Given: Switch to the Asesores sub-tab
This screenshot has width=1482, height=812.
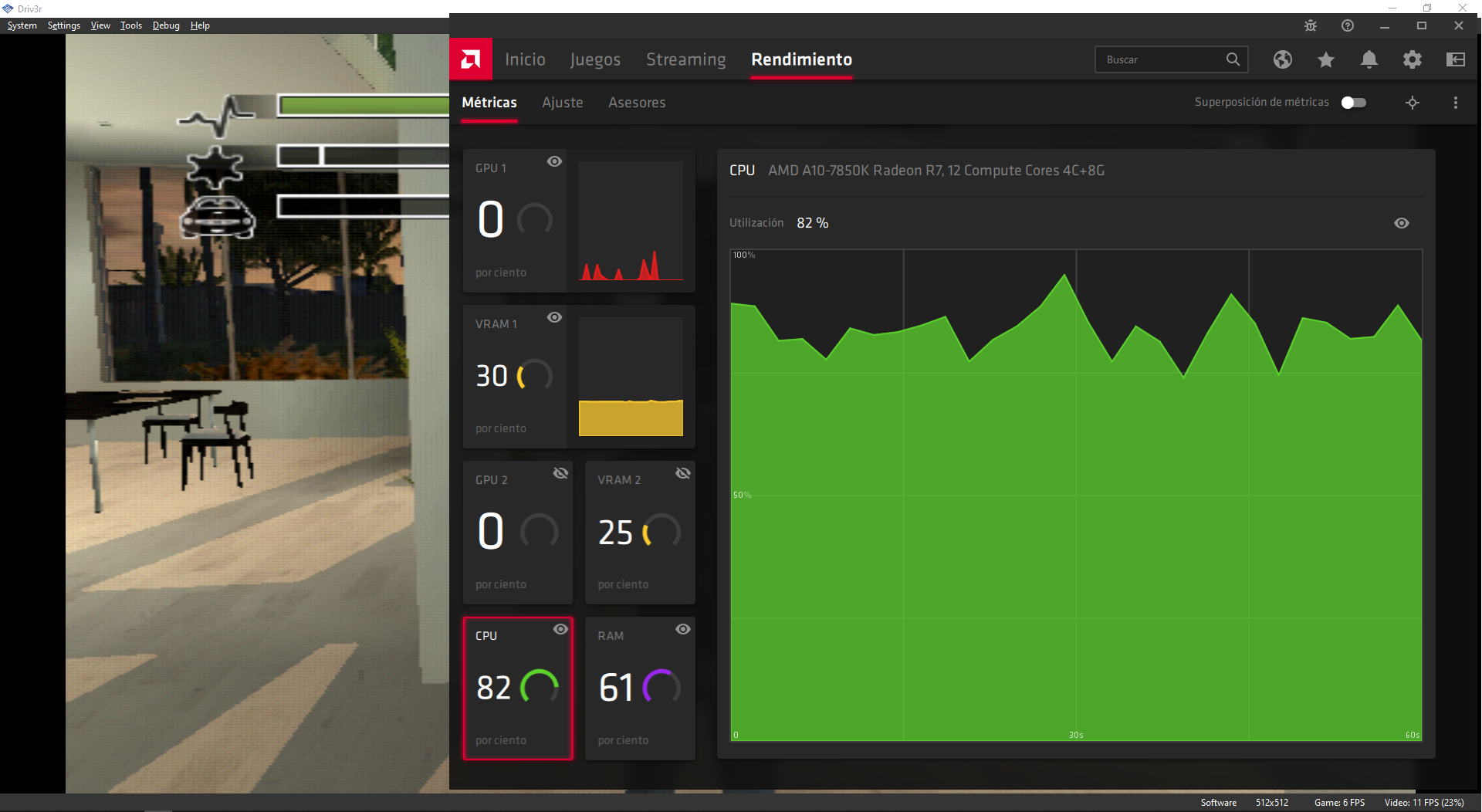Looking at the screenshot, I should click(637, 103).
